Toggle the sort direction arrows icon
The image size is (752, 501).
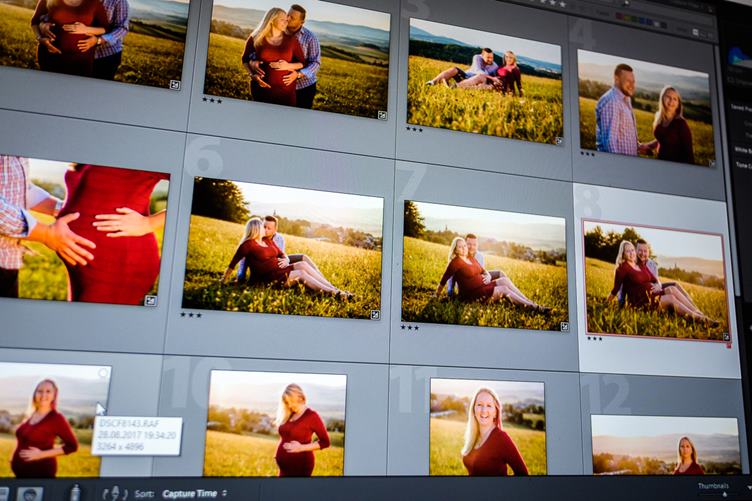coord(115,493)
